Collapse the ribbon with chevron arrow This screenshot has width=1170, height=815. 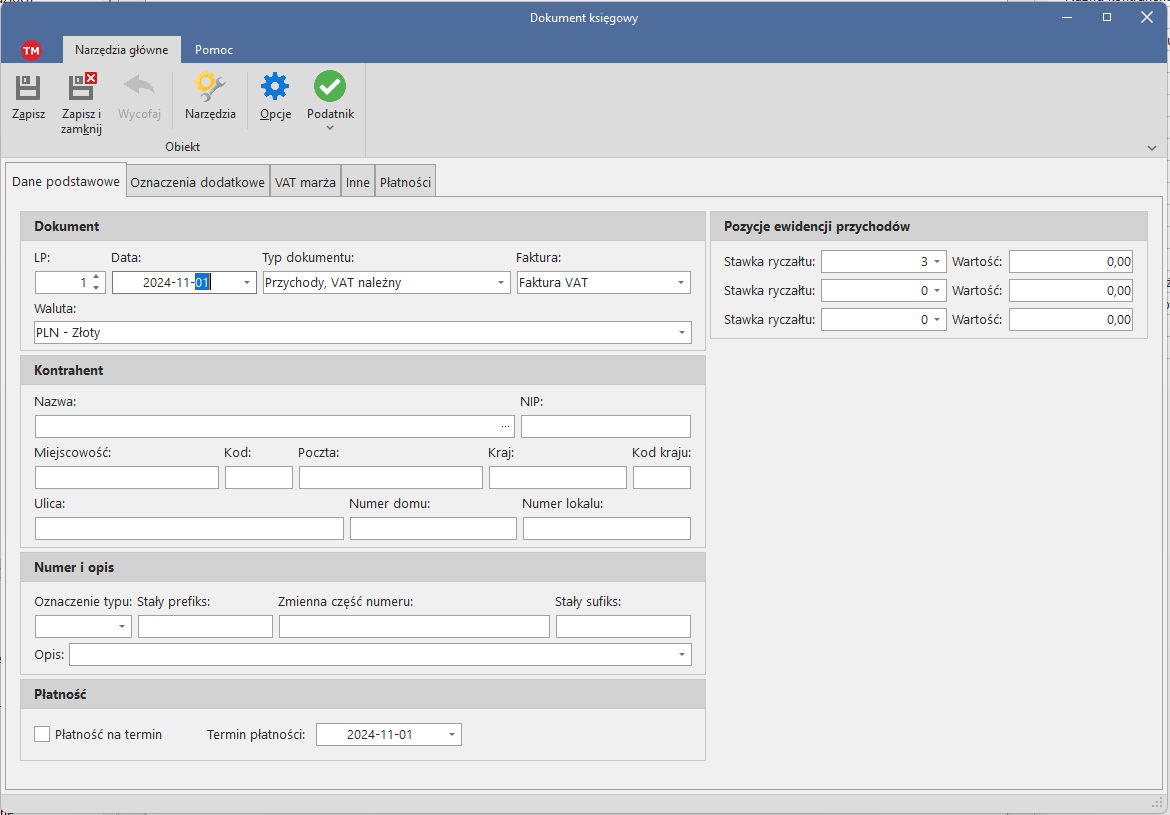point(1152,148)
